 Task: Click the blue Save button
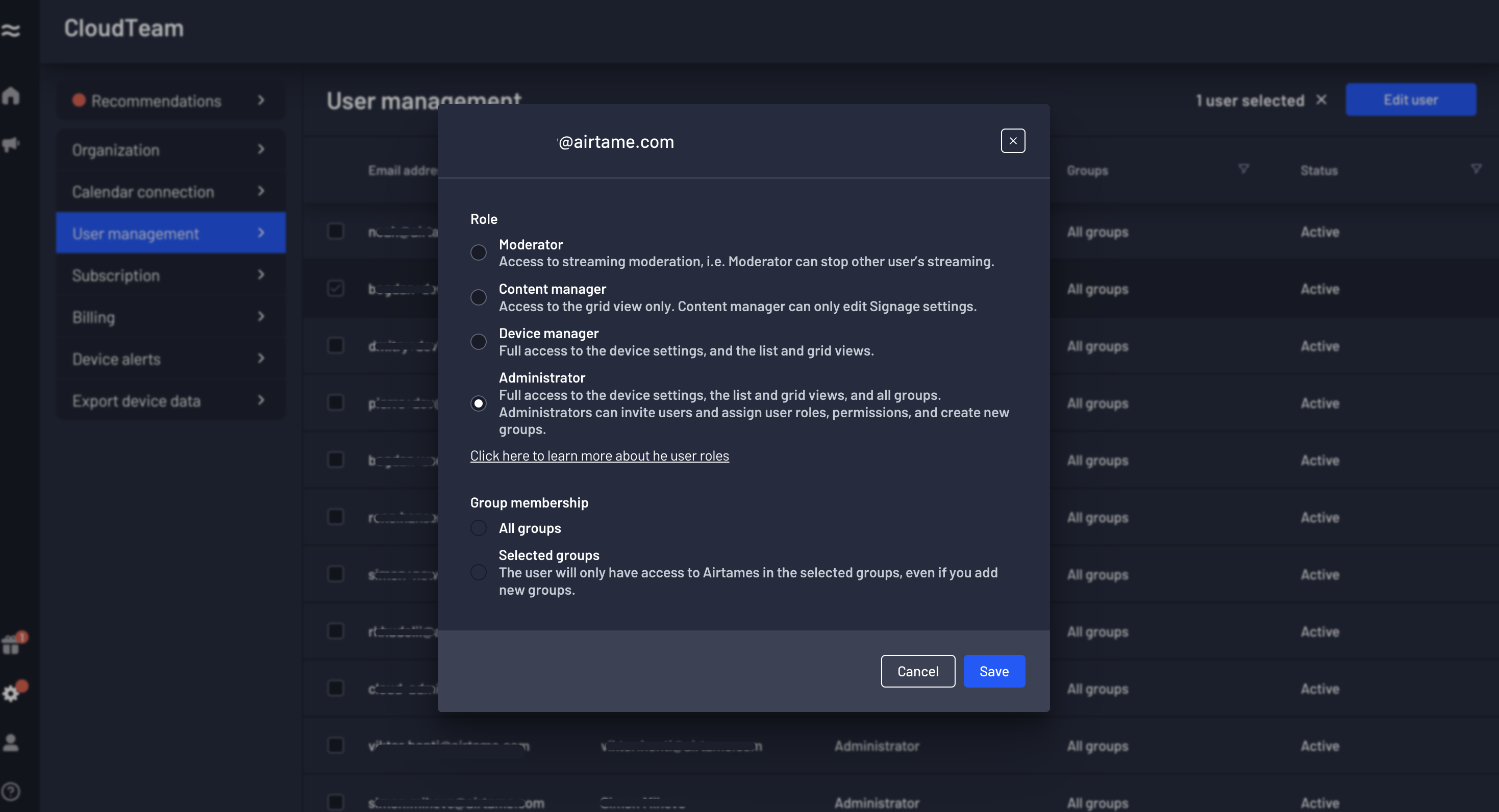click(x=993, y=671)
